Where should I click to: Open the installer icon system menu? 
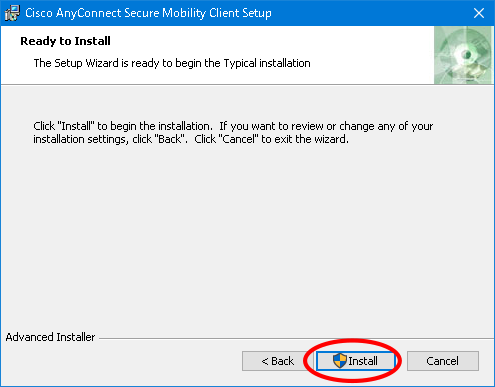coord(12,13)
